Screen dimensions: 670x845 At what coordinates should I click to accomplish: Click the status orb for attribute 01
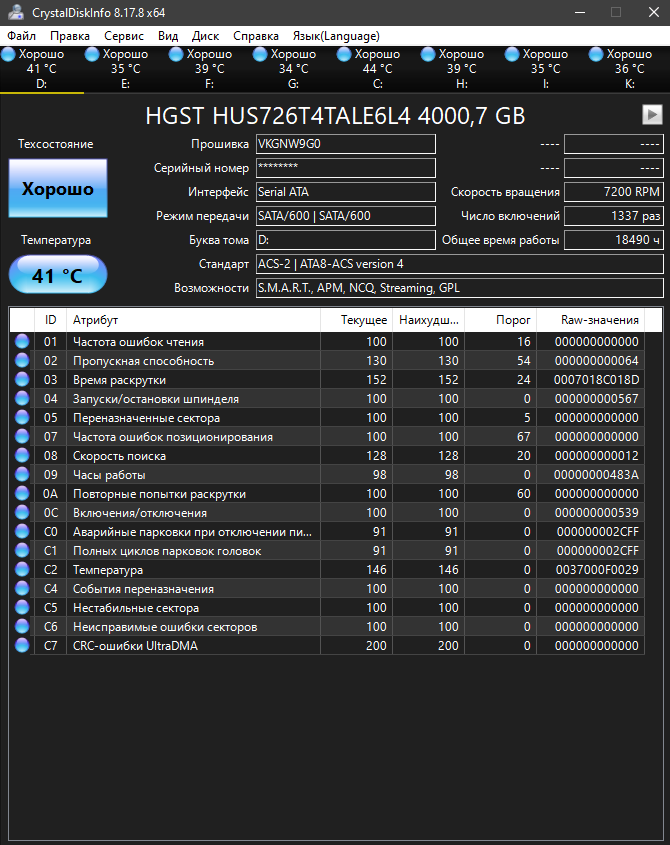[22, 342]
